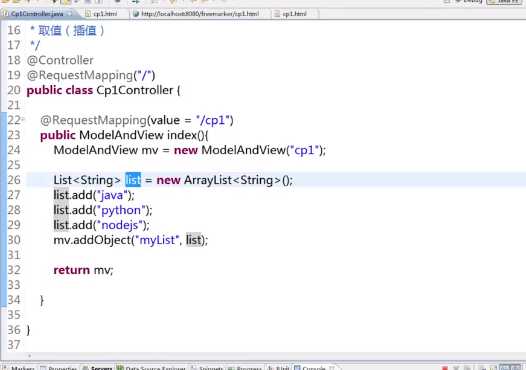Image resolution: width=526 pixels, height=370 pixels.
Task: Open the Markers view tab
Action: pyautogui.click(x=19, y=368)
